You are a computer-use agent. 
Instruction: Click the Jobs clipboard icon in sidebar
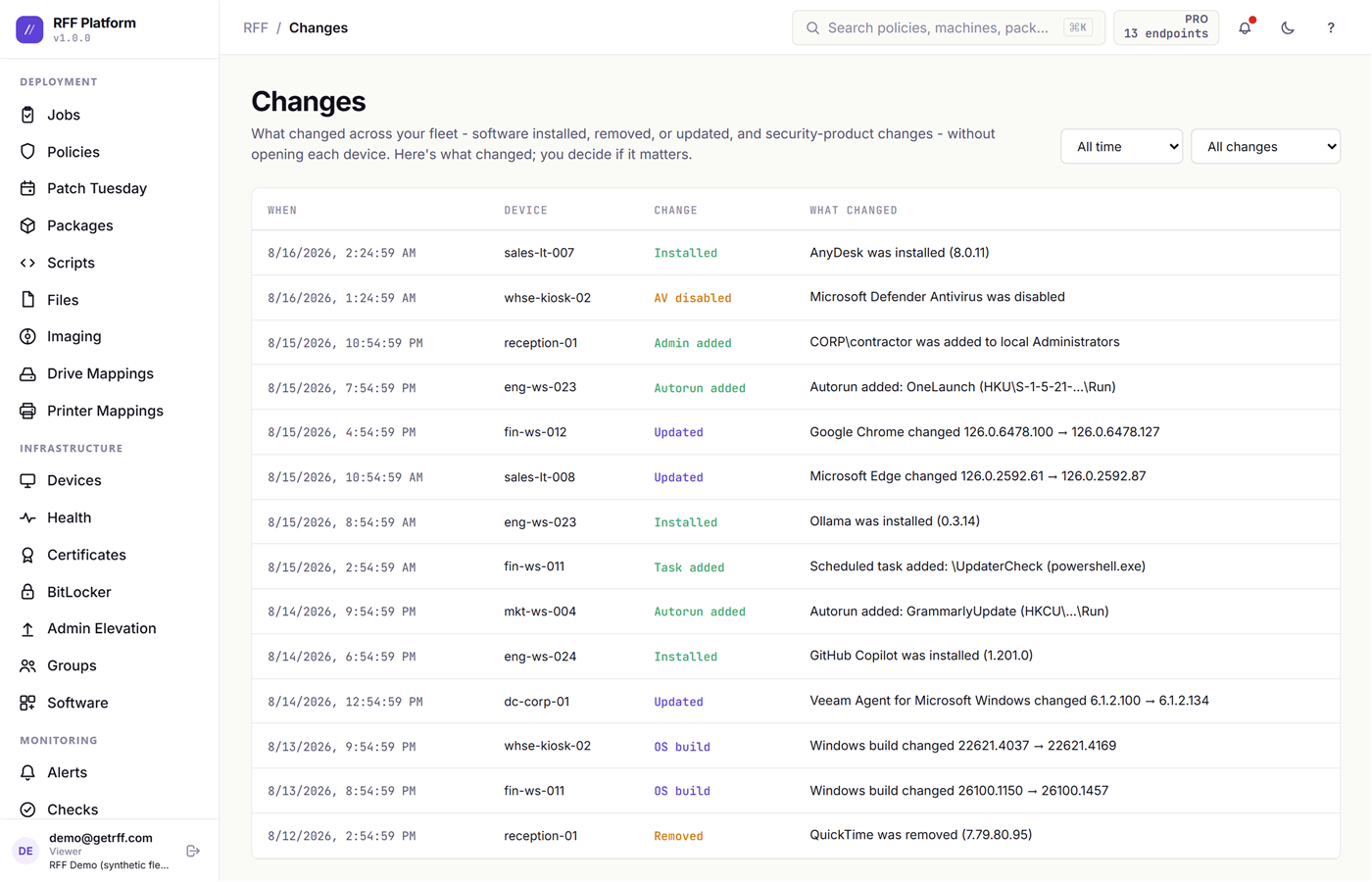point(27,115)
